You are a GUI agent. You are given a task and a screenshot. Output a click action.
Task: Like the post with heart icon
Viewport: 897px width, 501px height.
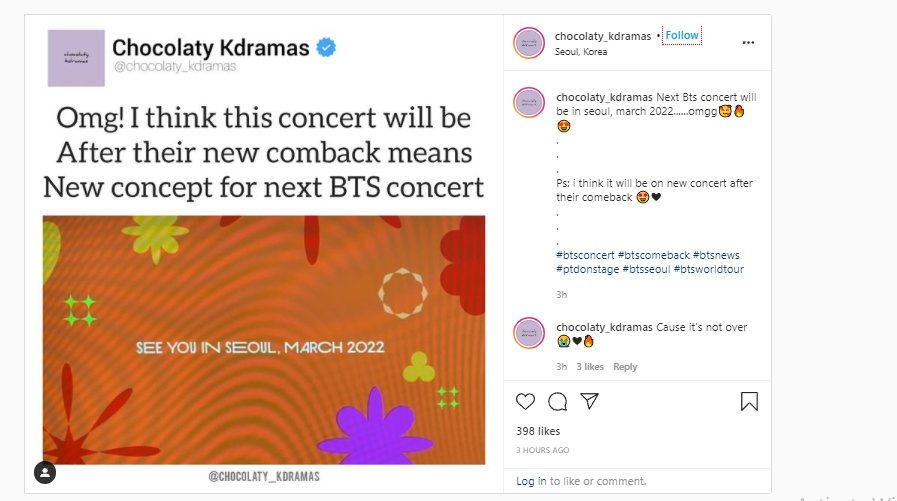coord(525,401)
